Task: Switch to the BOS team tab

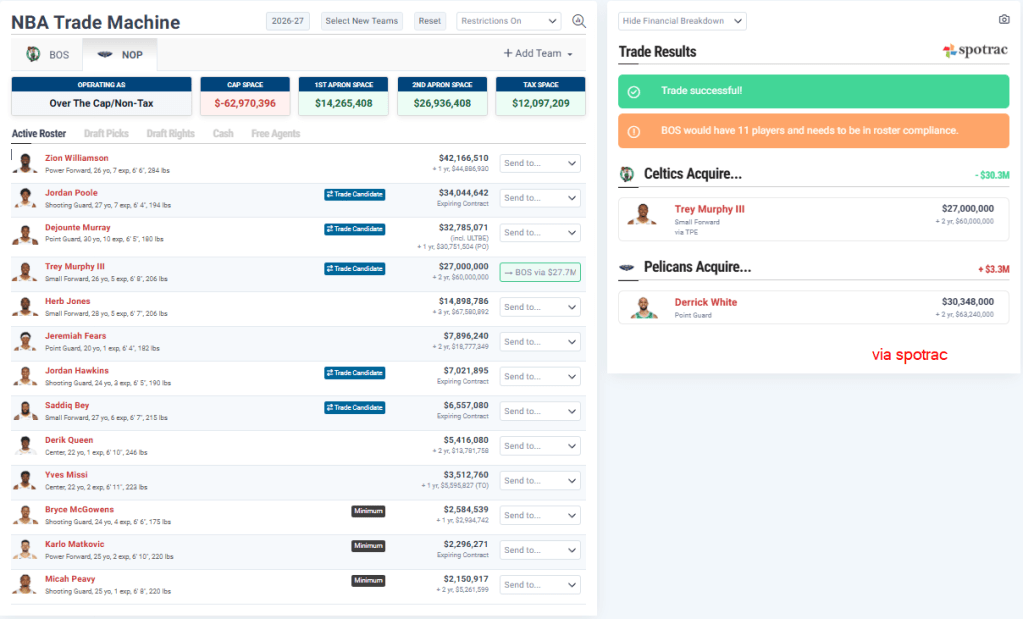Action: 47,54
